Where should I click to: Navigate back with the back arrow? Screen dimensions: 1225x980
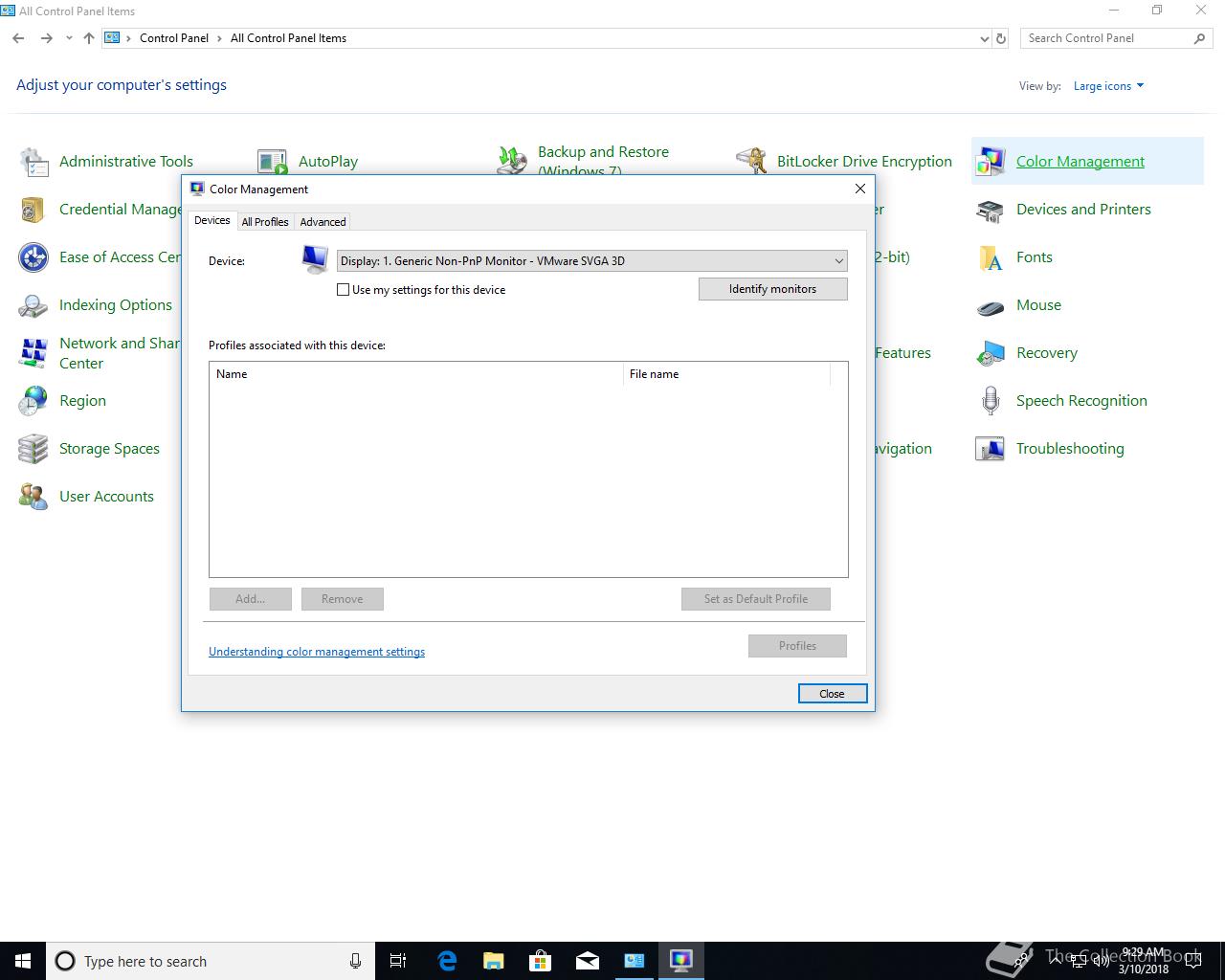[19, 38]
